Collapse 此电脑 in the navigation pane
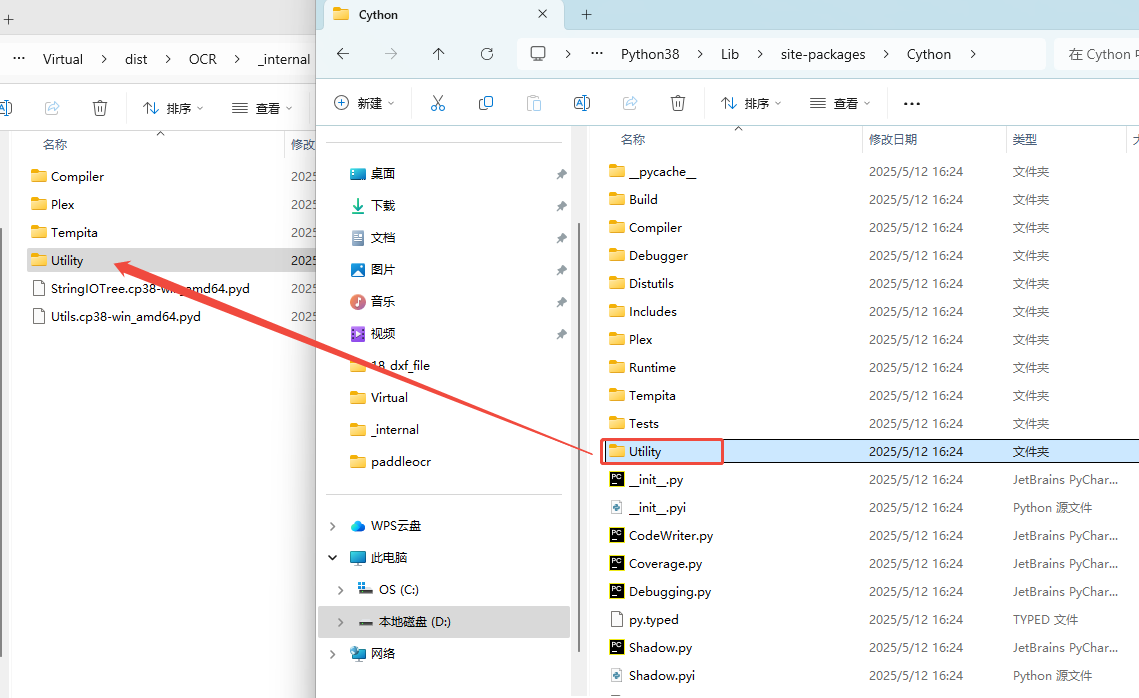The width and height of the screenshot is (1139, 698). (x=333, y=557)
